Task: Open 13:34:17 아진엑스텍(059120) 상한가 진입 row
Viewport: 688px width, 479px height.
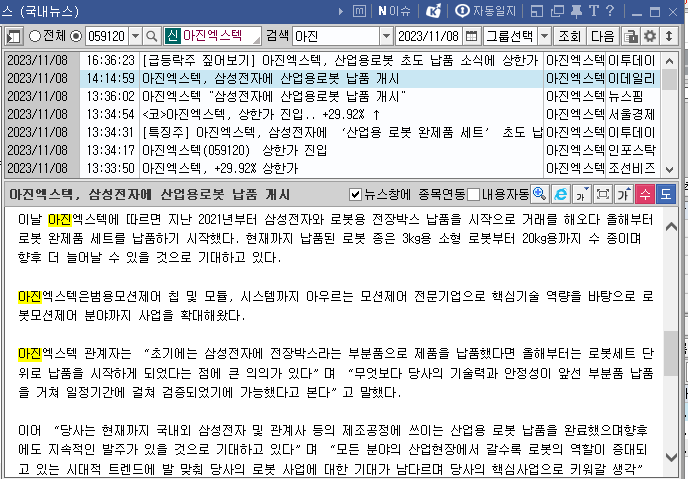Action: (x=332, y=150)
